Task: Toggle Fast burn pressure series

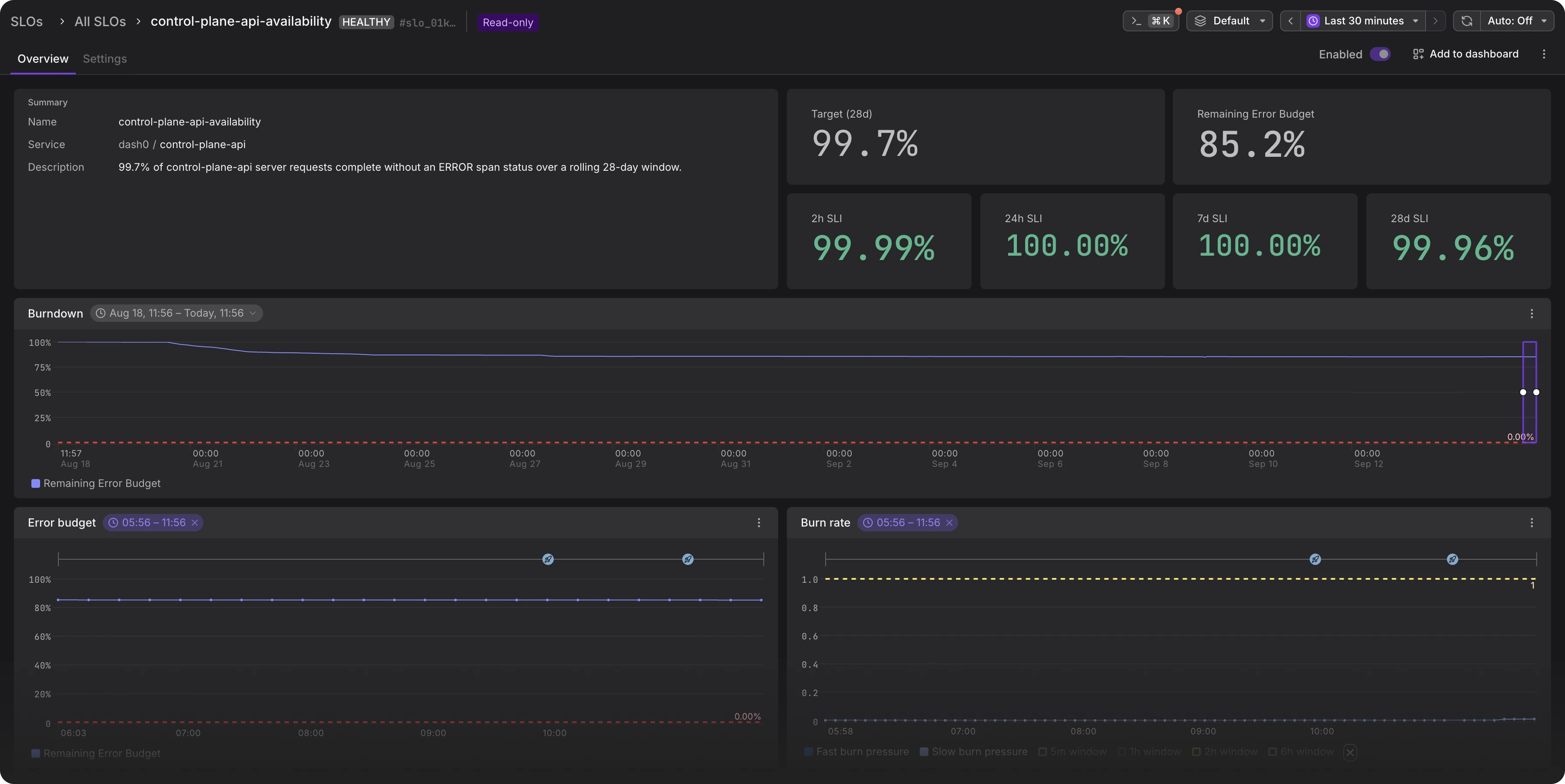Action: [857, 752]
